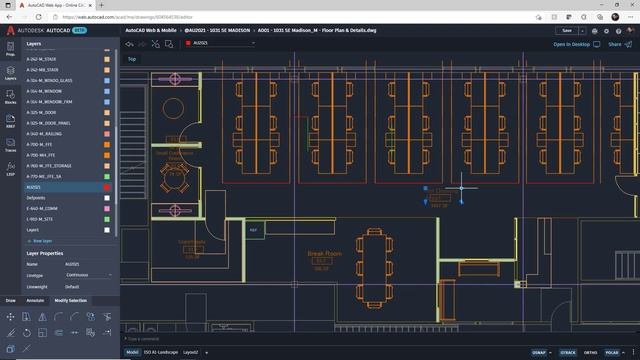
Task: Select the Explode tool icon
Action: [x=26, y=349]
